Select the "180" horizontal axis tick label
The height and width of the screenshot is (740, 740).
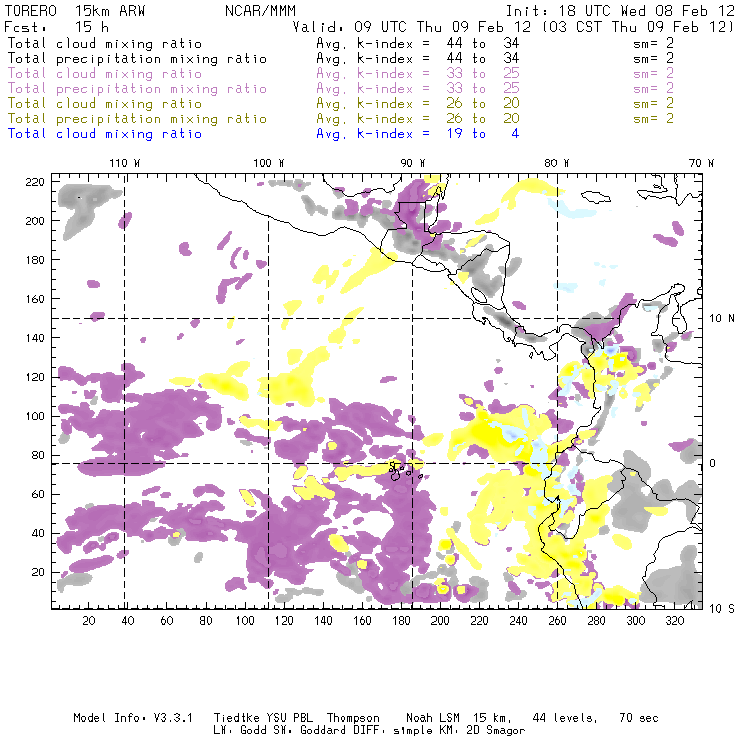[x=401, y=621]
